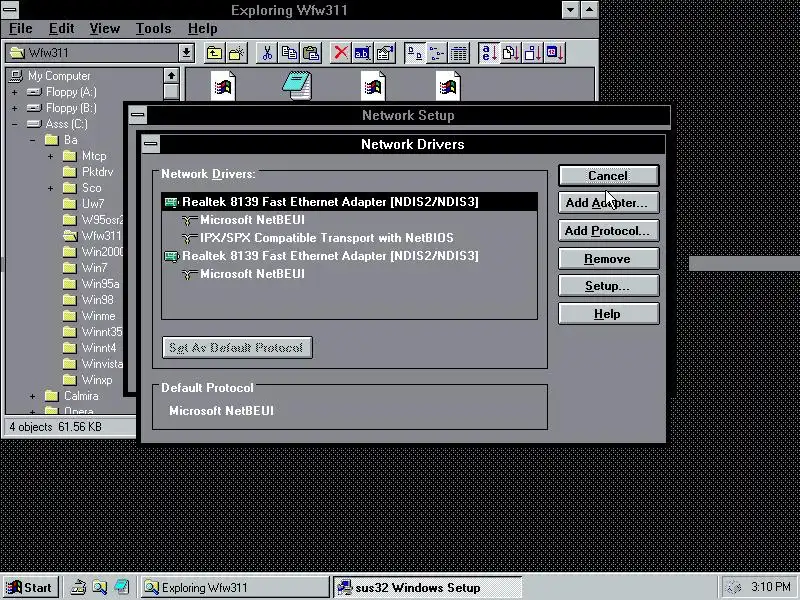Click the first quick launch icon

[78, 587]
